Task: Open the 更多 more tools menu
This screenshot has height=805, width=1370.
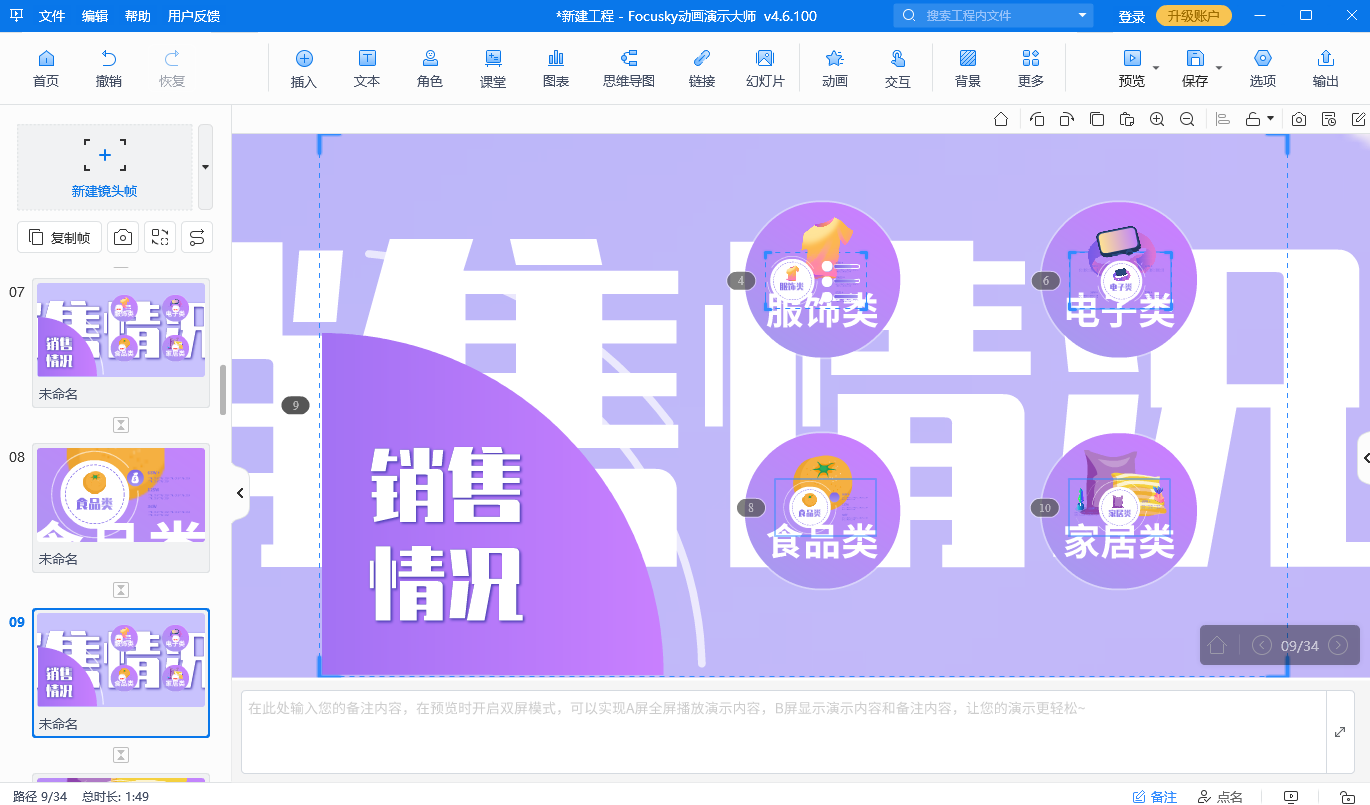Action: pyautogui.click(x=1031, y=69)
